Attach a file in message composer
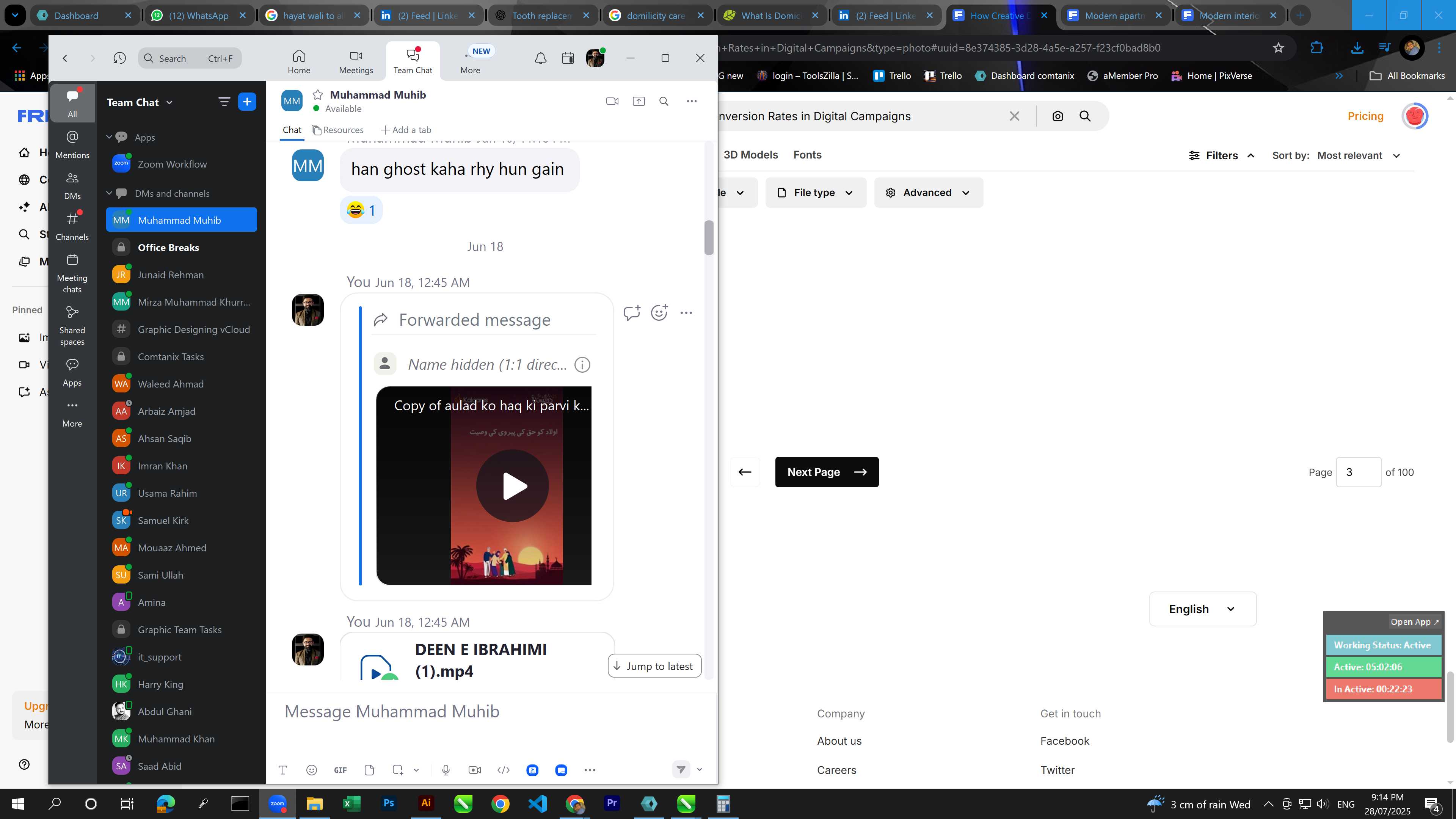 pyautogui.click(x=369, y=770)
